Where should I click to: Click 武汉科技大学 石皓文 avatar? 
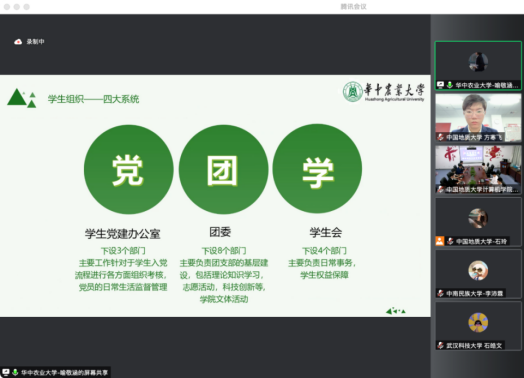coord(478,323)
